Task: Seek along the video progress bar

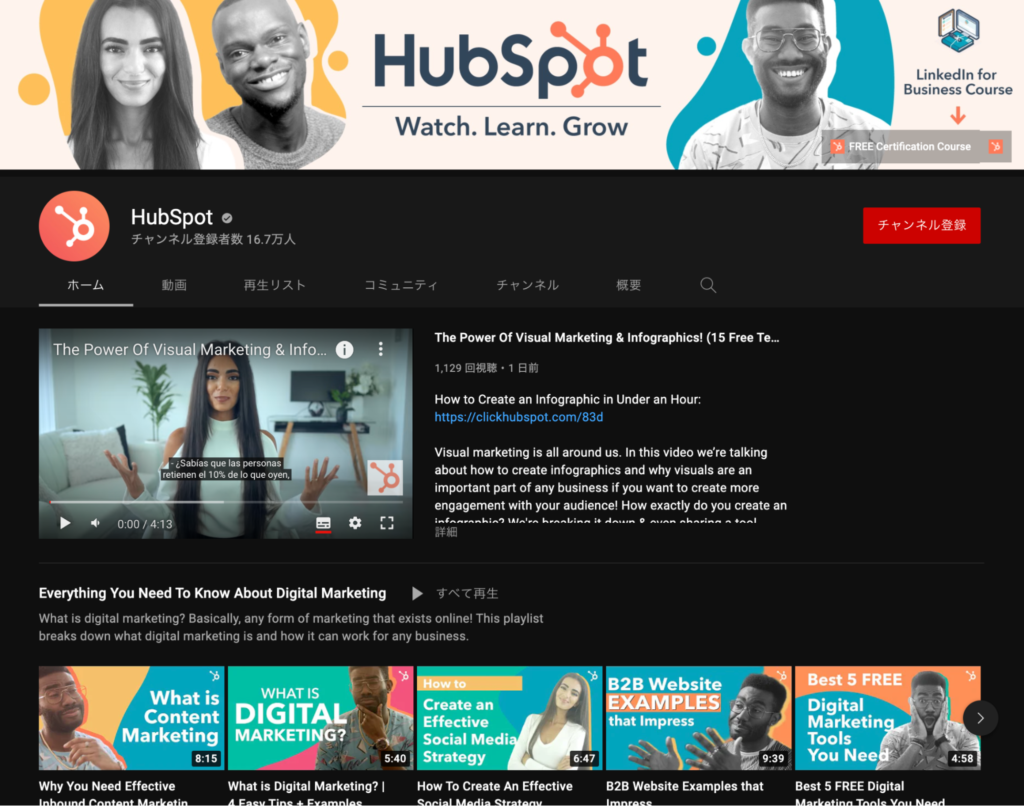Action: [225, 502]
